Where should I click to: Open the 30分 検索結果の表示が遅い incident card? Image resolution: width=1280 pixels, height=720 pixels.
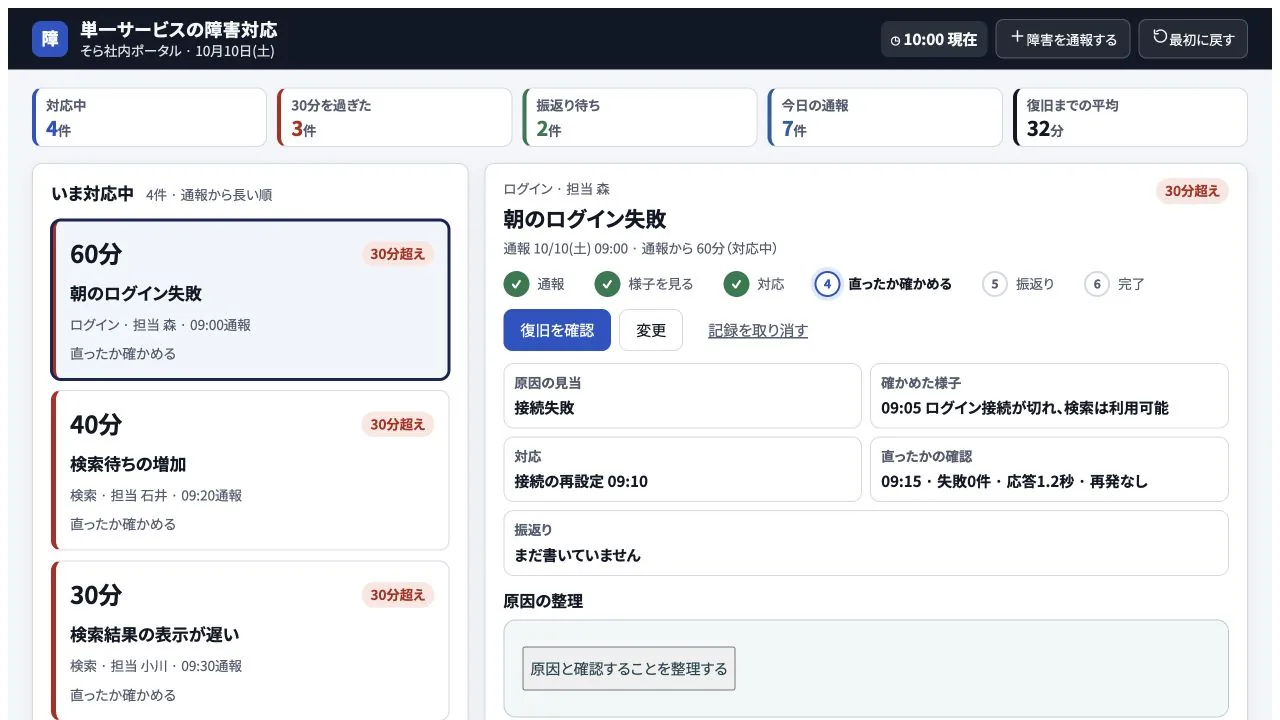[x=250, y=641]
